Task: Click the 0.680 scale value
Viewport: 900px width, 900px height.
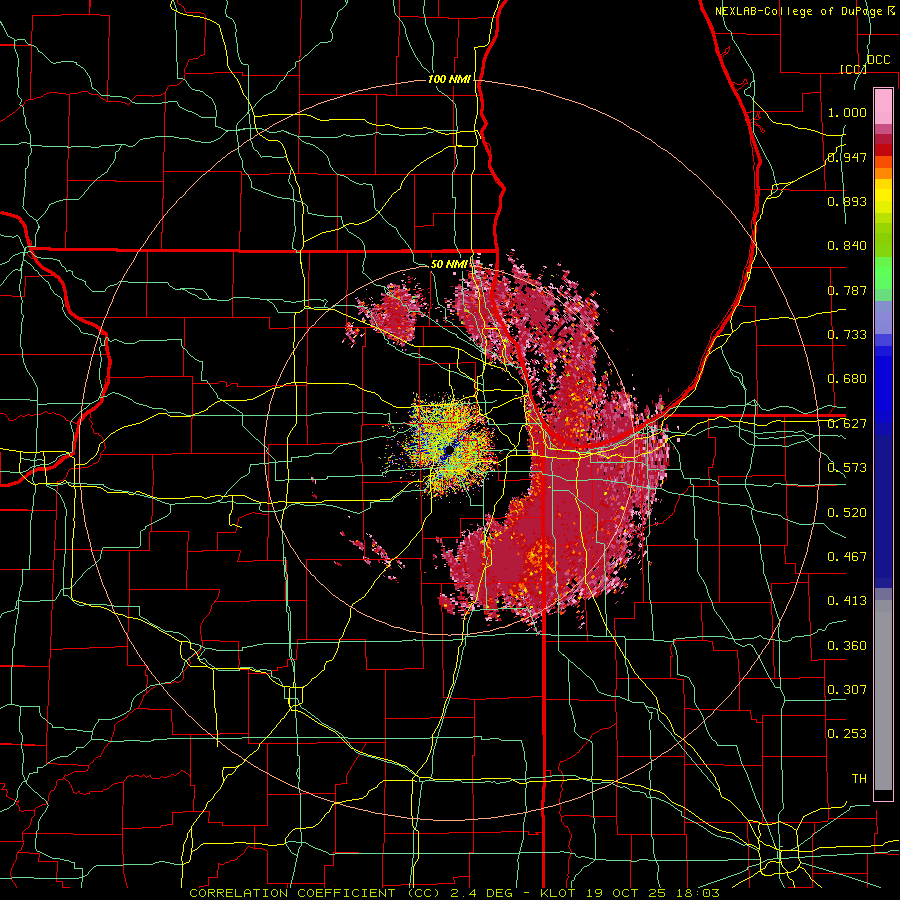Action: 847,379
